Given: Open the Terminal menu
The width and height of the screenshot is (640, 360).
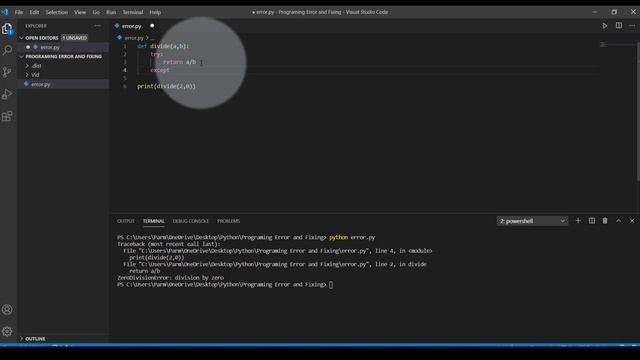Looking at the screenshot, I should (x=133, y=12).
